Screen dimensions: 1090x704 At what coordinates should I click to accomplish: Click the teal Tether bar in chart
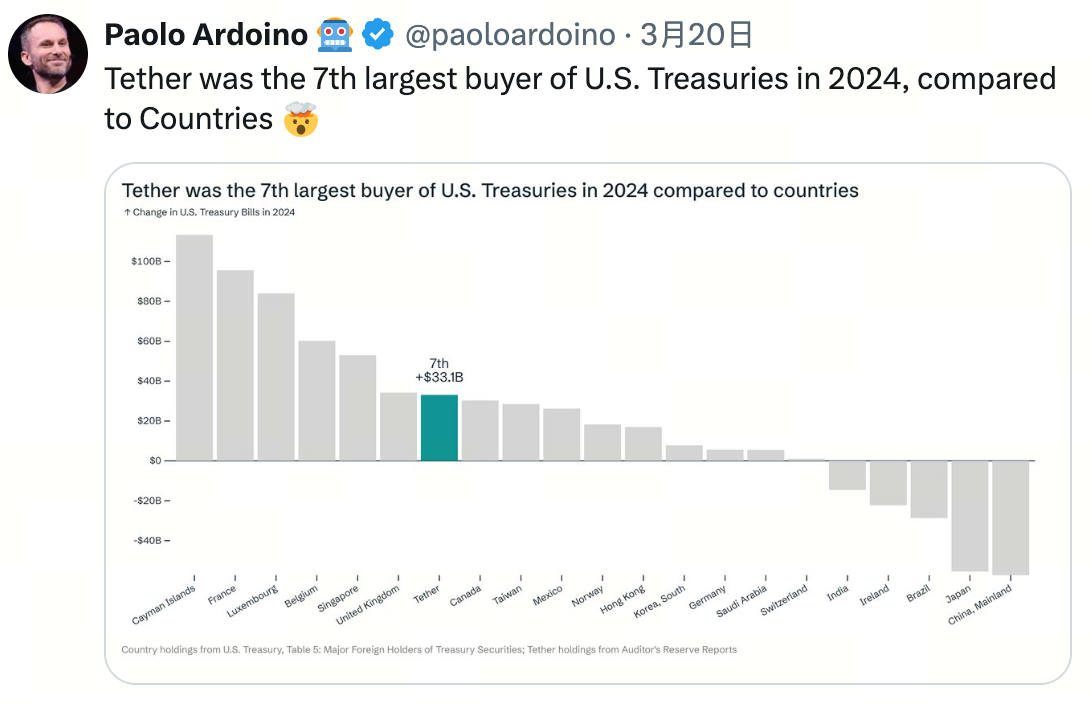(x=439, y=428)
